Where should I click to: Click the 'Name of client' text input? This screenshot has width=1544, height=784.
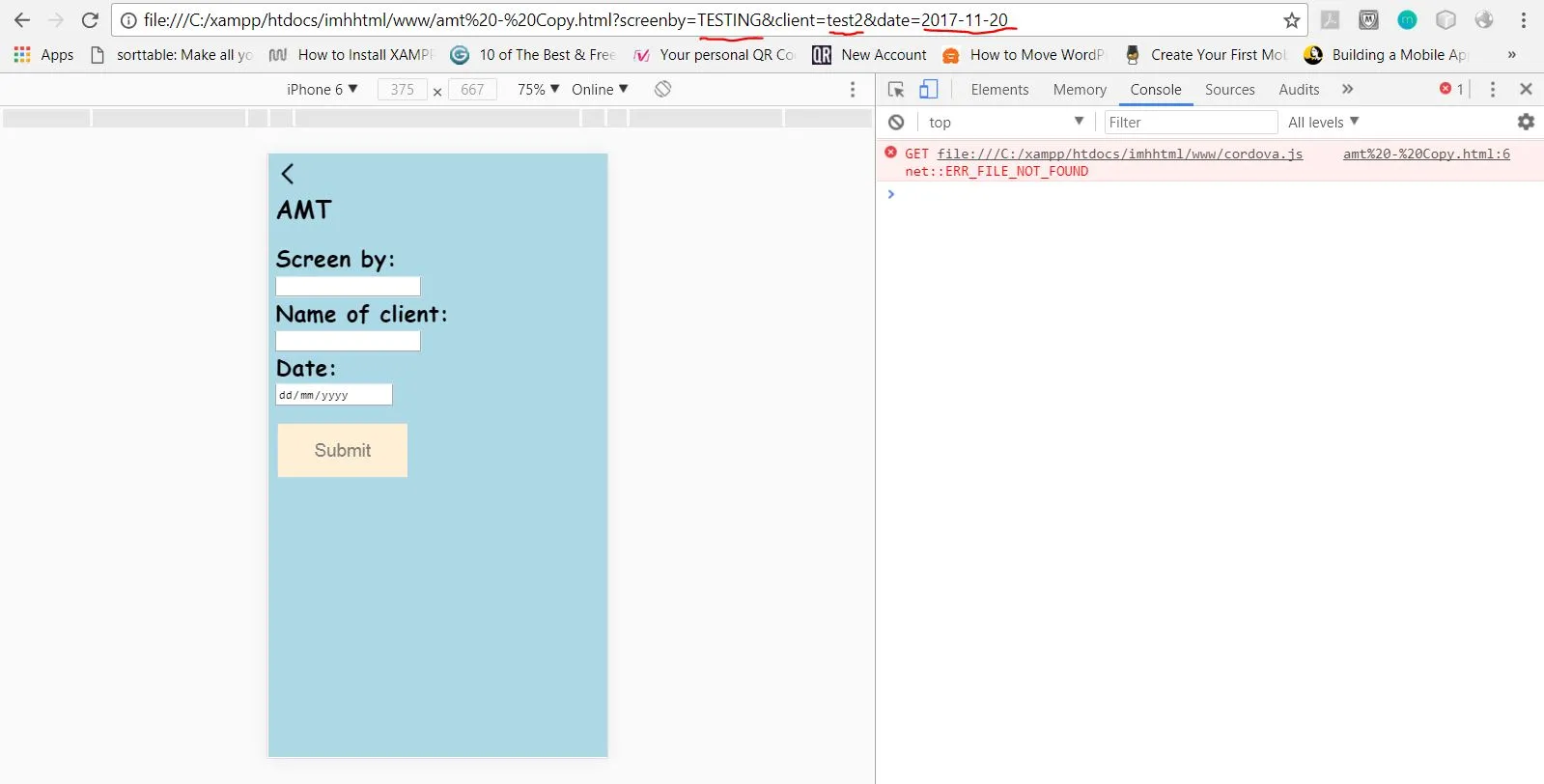click(x=348, y=341)
